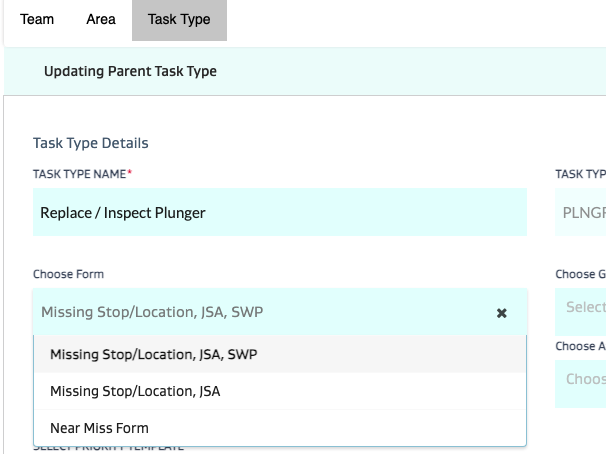Click the Select Priority Template label
This screenshot has width=606, height=454.
(108, 449)
